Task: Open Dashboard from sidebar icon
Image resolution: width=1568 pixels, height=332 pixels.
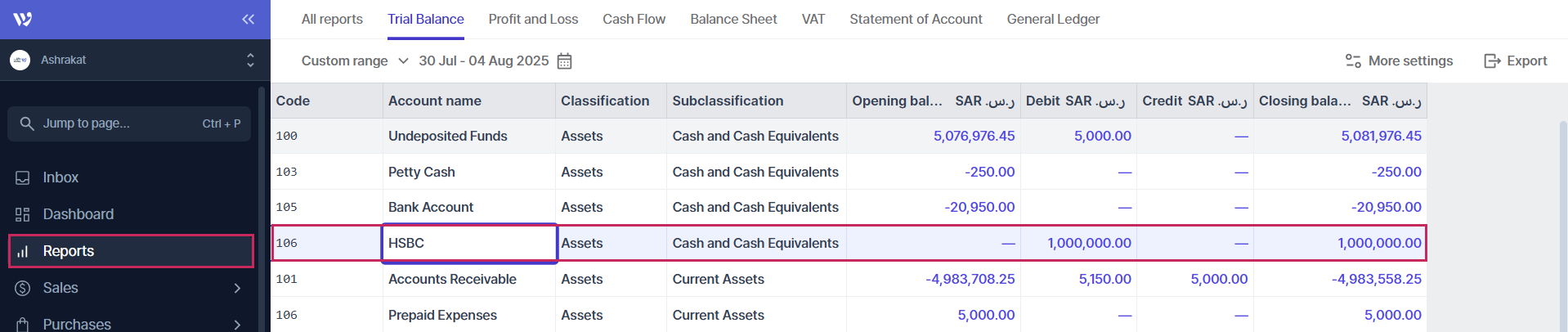Action: click(x=22, y=214)
